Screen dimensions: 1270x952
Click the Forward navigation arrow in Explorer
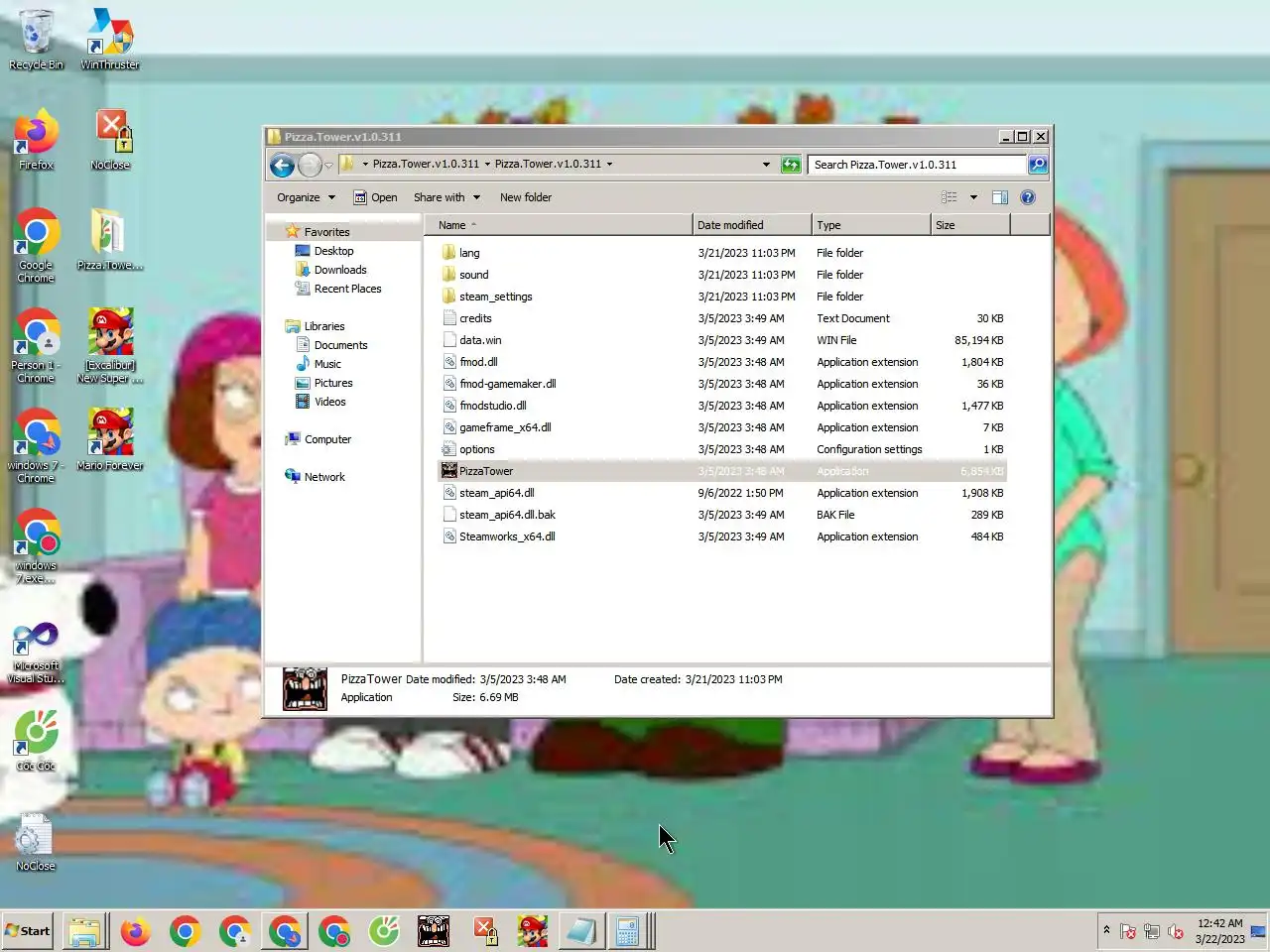(310, 166)
